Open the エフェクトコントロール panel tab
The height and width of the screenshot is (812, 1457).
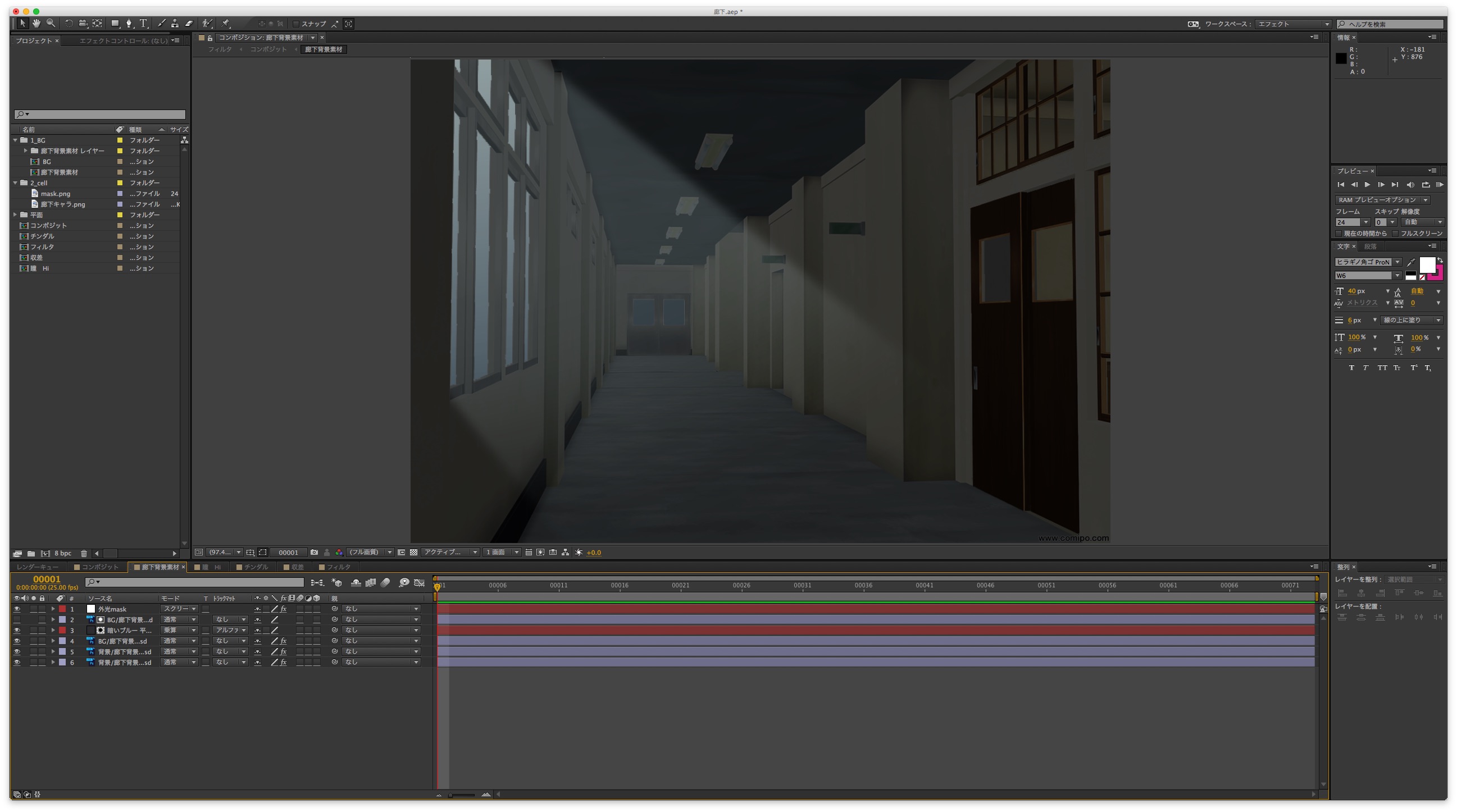124,41
